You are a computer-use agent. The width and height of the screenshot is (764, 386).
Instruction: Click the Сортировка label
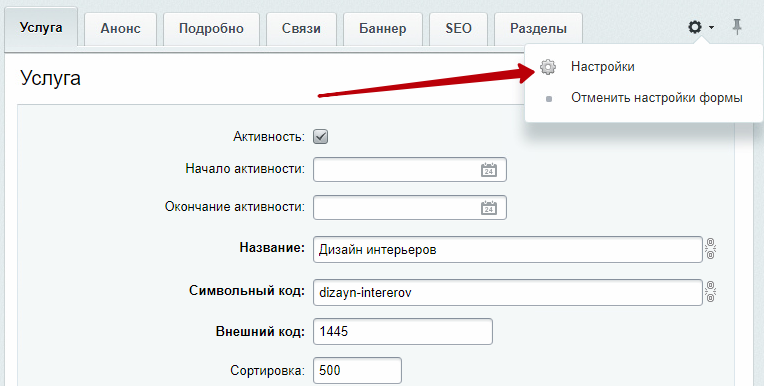point(267,371)
